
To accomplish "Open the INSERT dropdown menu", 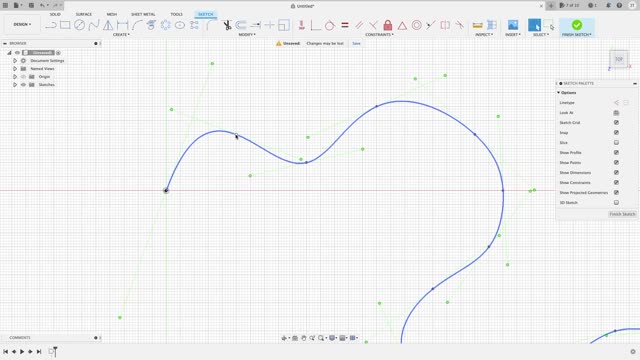I will 513,35.
